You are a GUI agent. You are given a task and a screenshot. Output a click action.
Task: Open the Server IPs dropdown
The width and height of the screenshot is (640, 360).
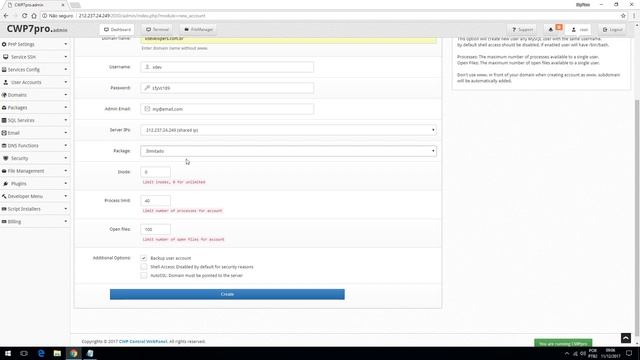[x=288, y=130]
